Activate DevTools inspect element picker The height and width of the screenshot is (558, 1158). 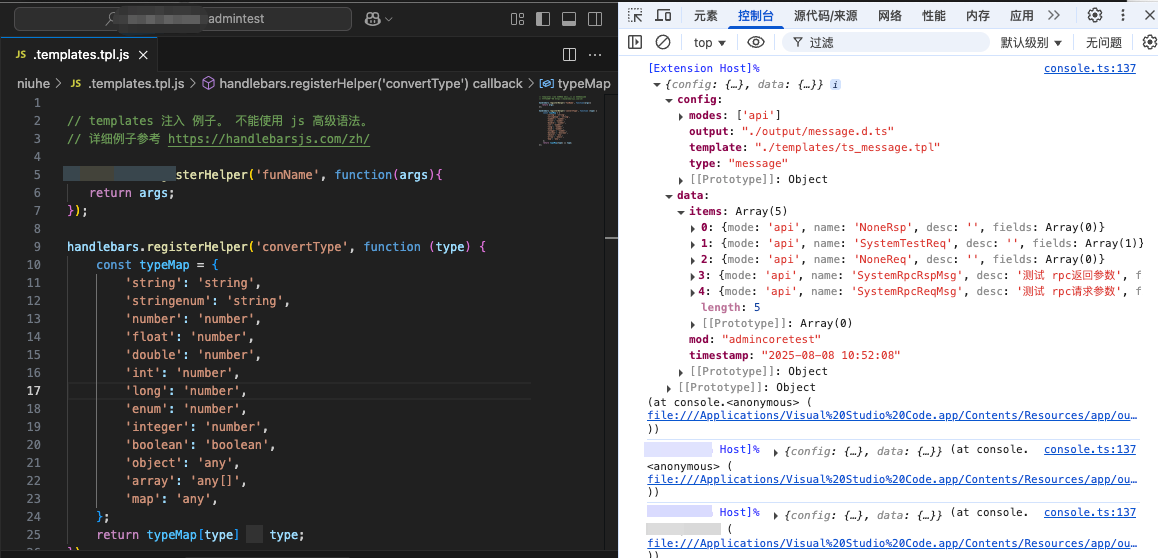pyautogui.click(x=635, y=16)
